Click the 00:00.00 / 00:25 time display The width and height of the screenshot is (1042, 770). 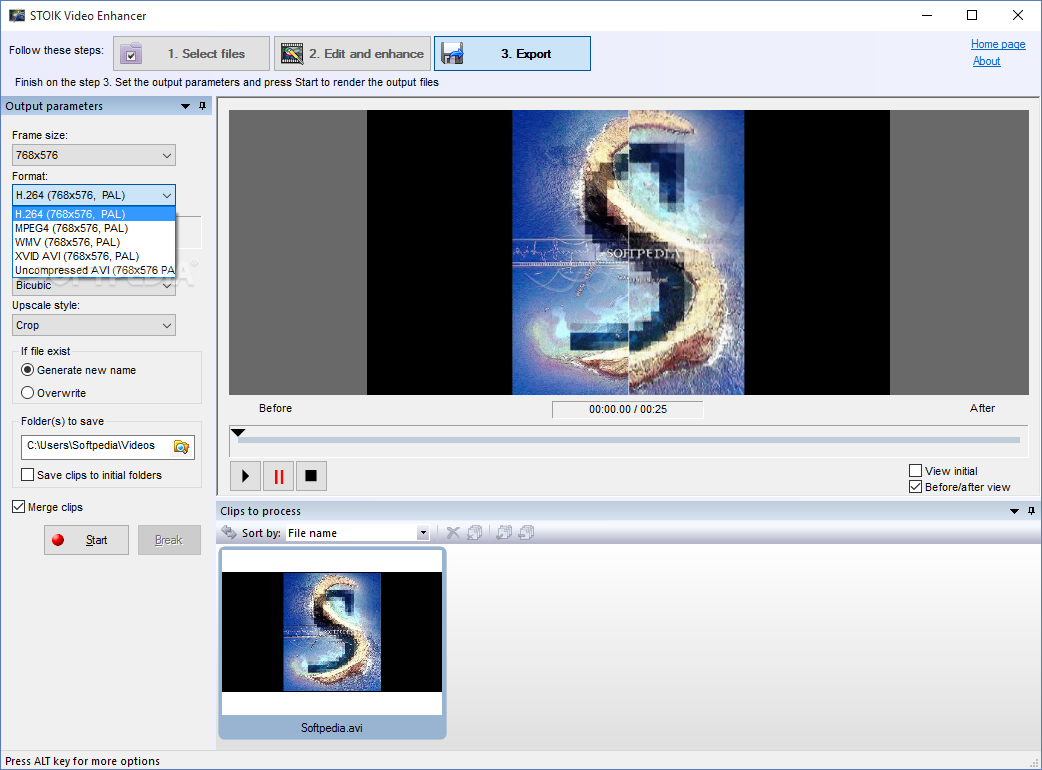click(628, 409)
